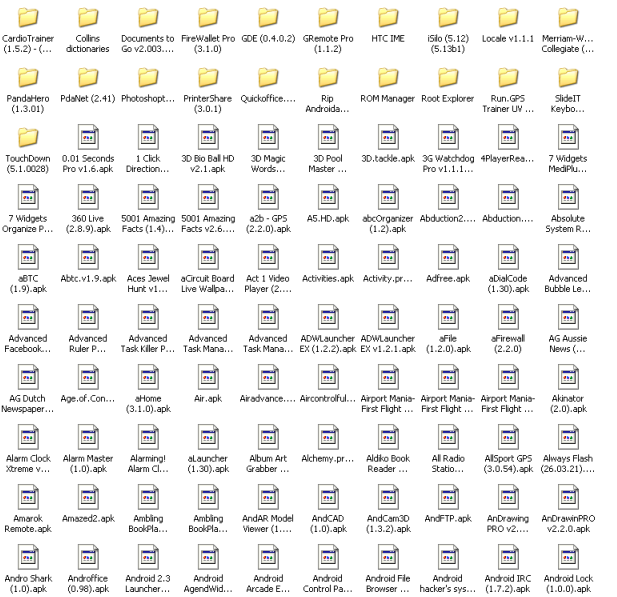The width and height of the screenshot is (617, 597).
Task: Open the HTC IME folder
Action: click(388, 18)
